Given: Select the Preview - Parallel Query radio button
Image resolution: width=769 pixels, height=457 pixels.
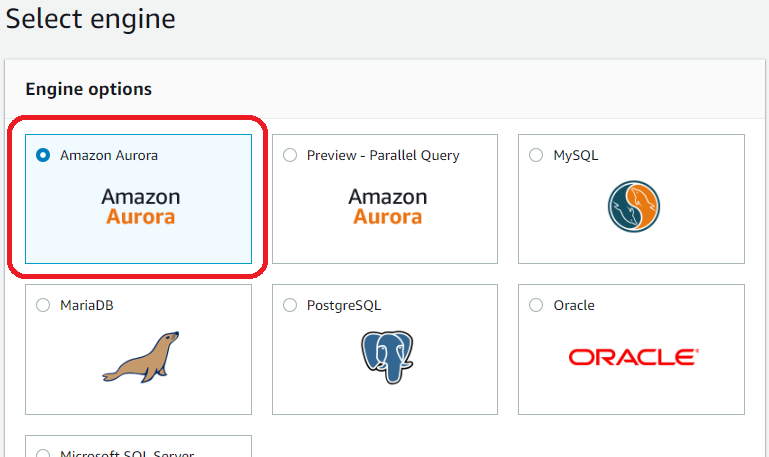Looking at the screenshot, I should [x=290, y=155].
